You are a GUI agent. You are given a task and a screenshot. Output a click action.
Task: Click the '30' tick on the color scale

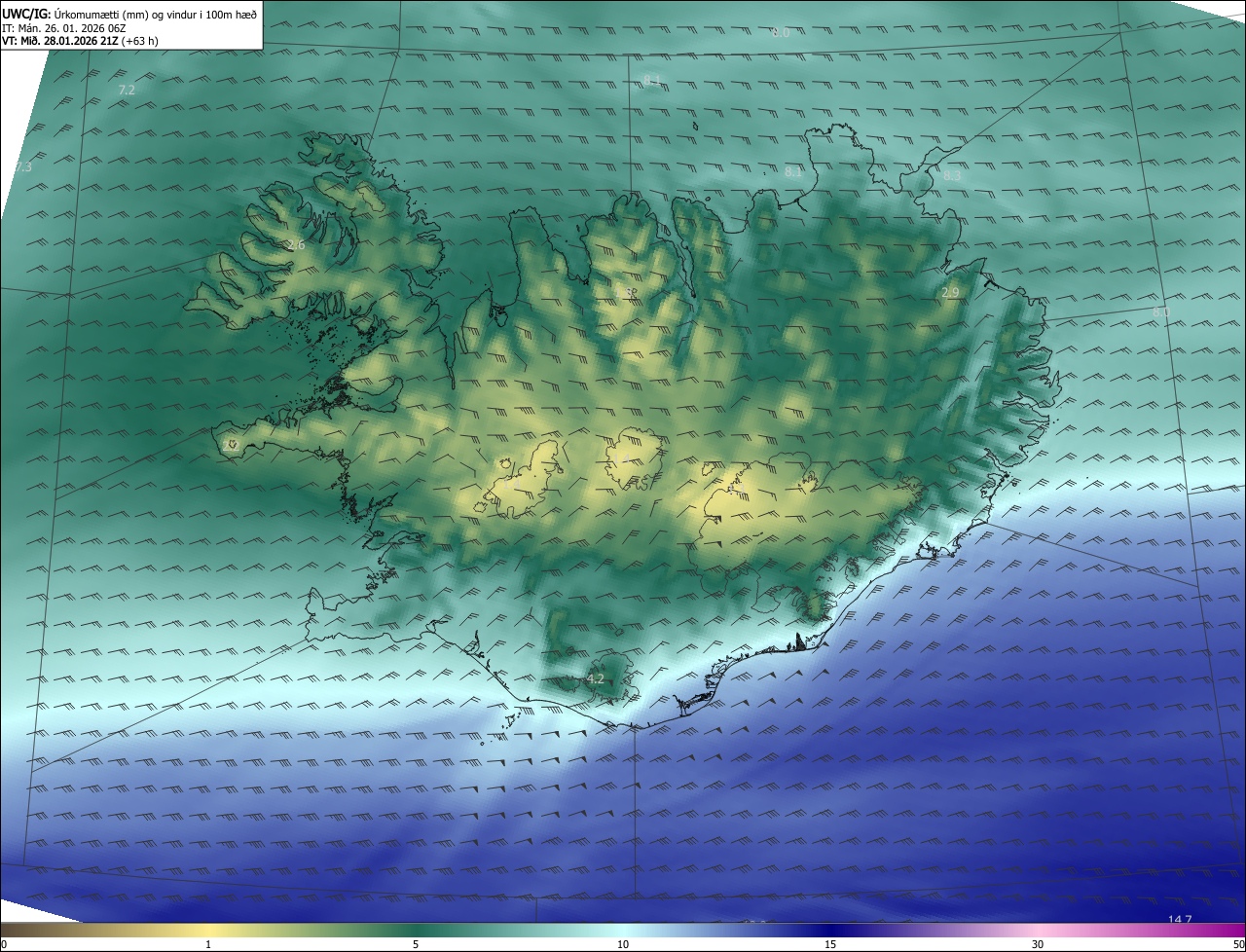[1038, 945]
